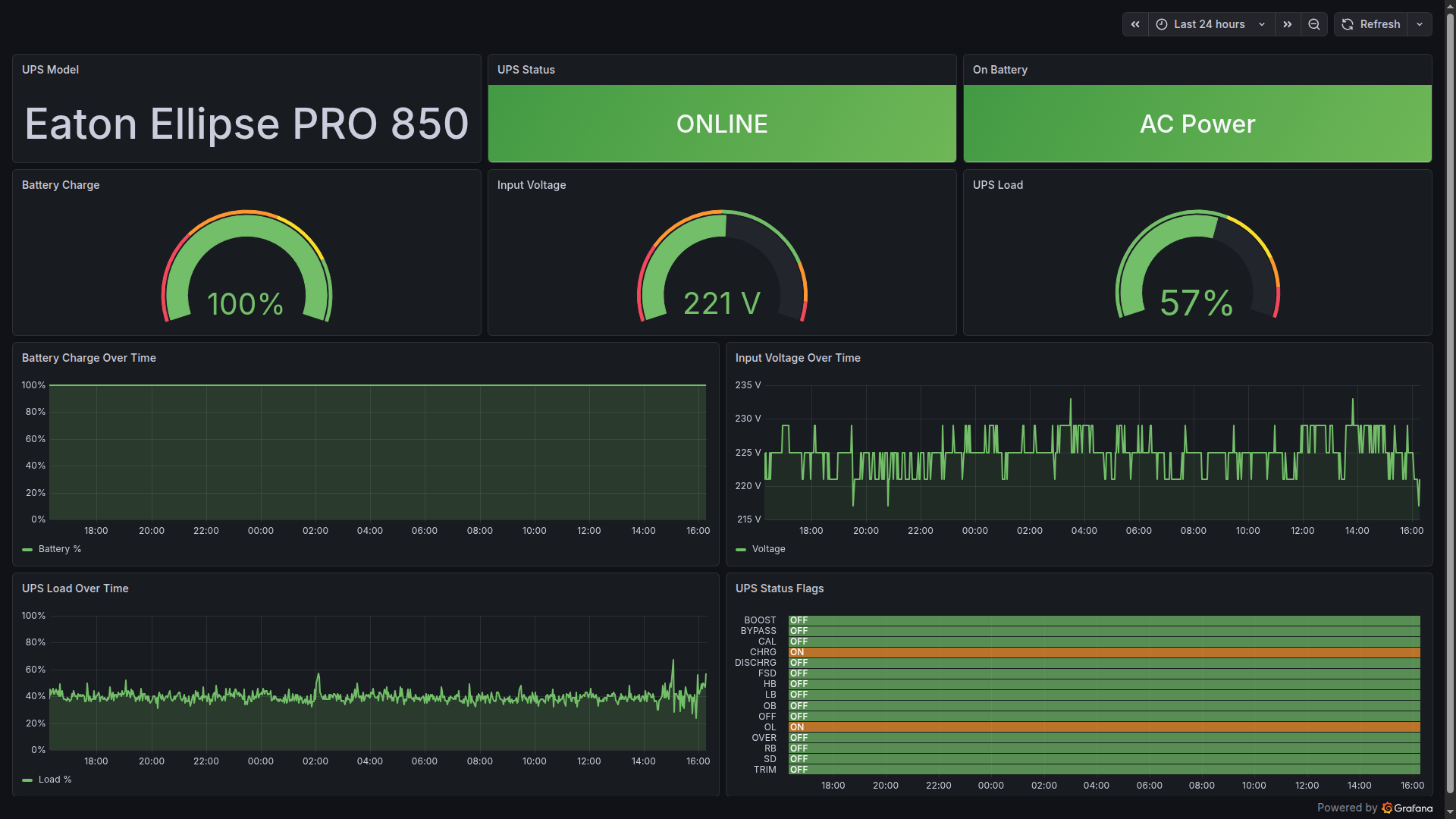
Task: Click the zoom out time range magnifier
Action: 1314,24
